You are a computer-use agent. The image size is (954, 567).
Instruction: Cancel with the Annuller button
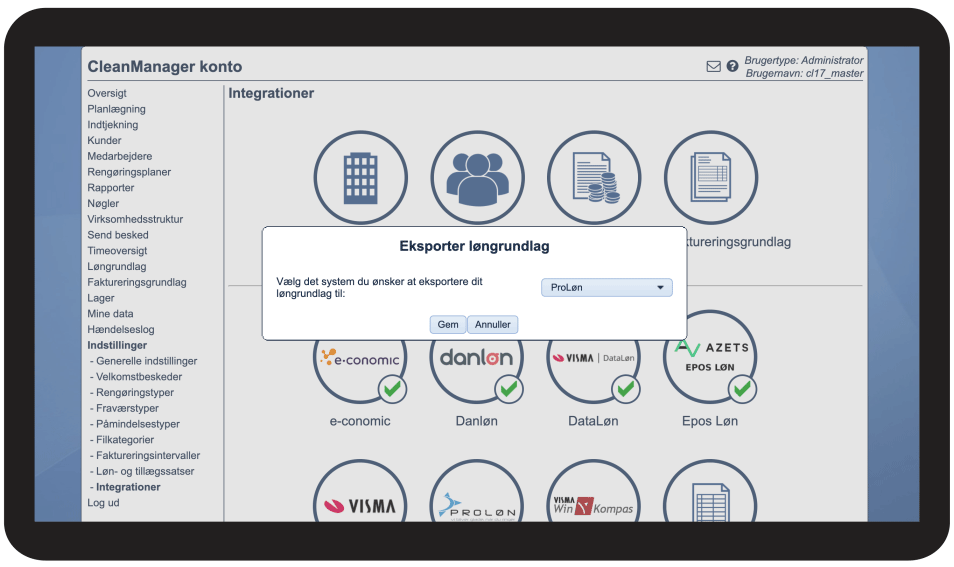click(493, 324)
